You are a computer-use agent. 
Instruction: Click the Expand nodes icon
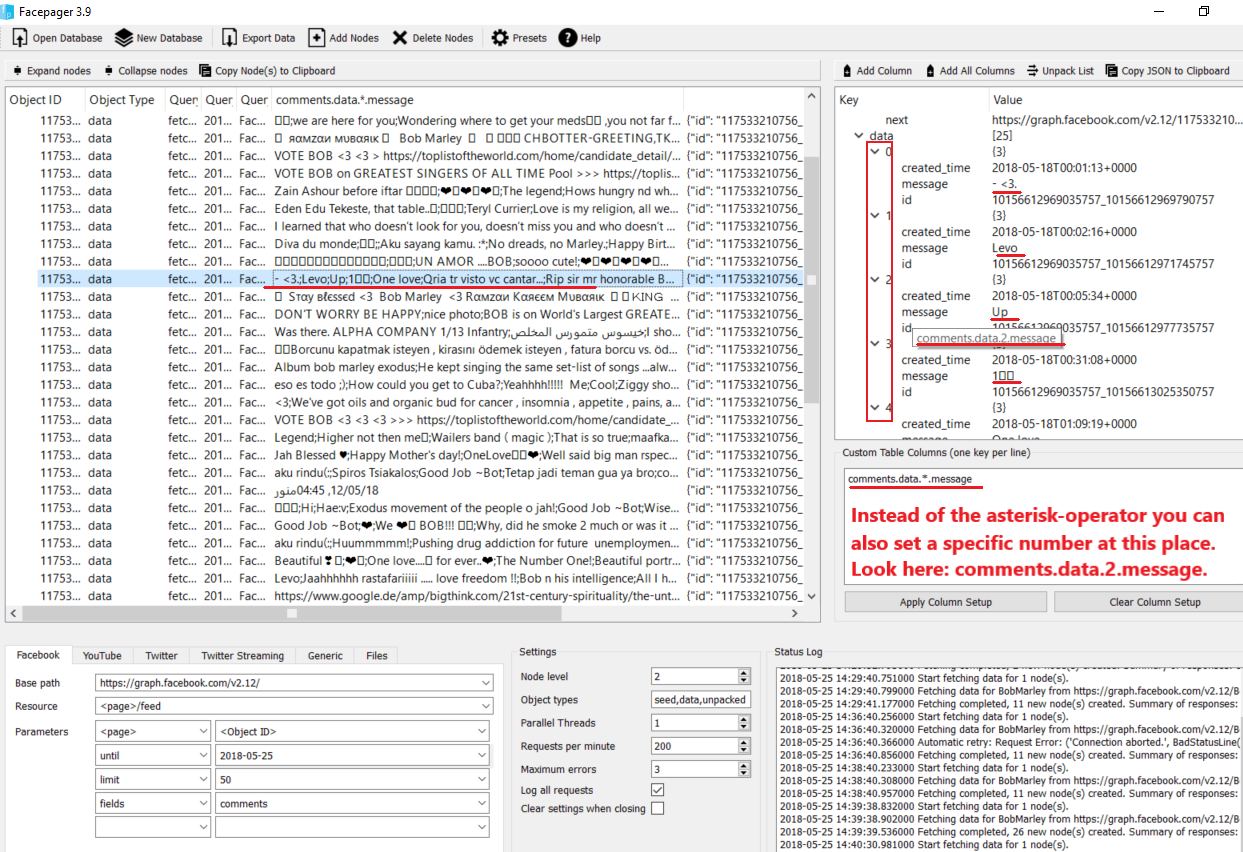point(17,71)
